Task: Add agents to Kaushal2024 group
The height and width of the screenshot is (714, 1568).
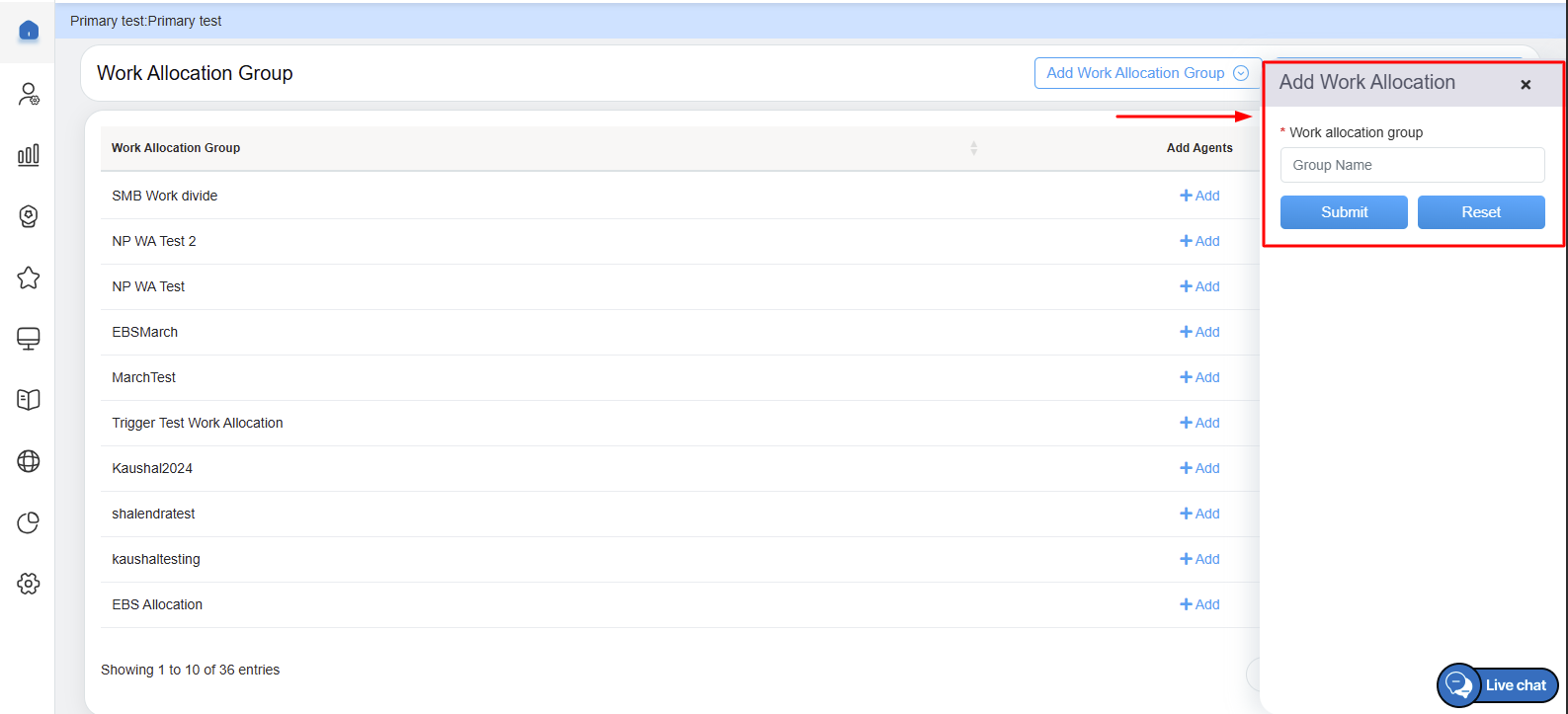Action: click(x=1199, y=468)
